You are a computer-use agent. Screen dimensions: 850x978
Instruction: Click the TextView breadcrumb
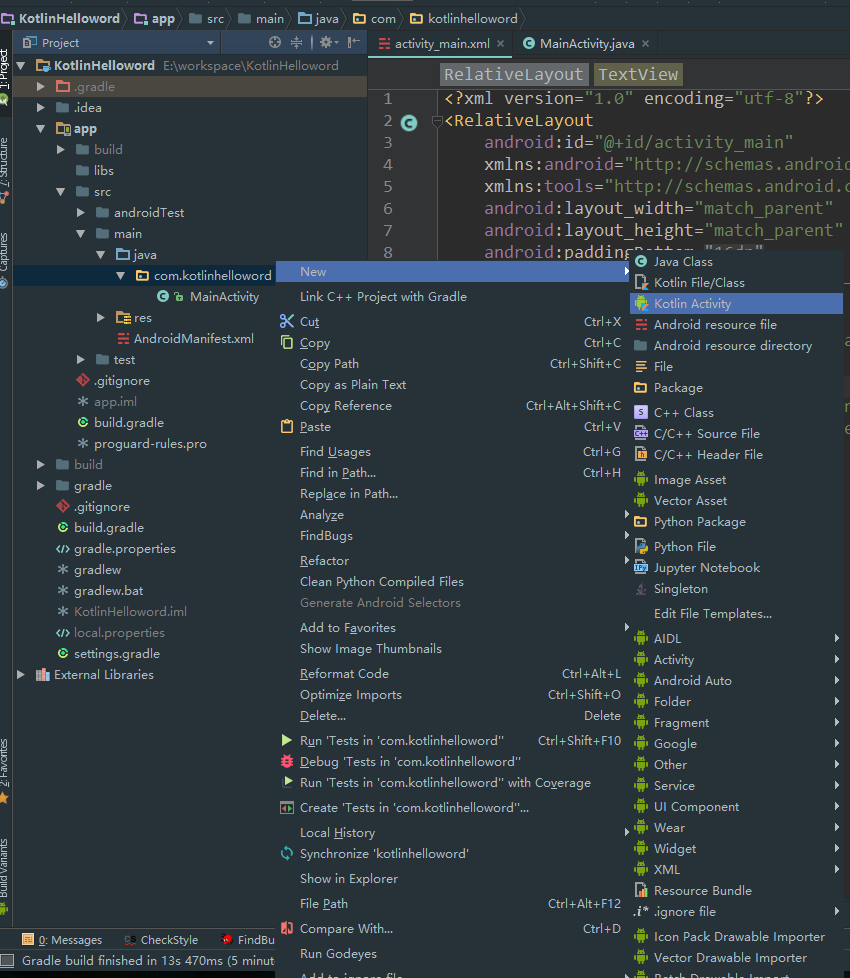(x=638, y=75)
